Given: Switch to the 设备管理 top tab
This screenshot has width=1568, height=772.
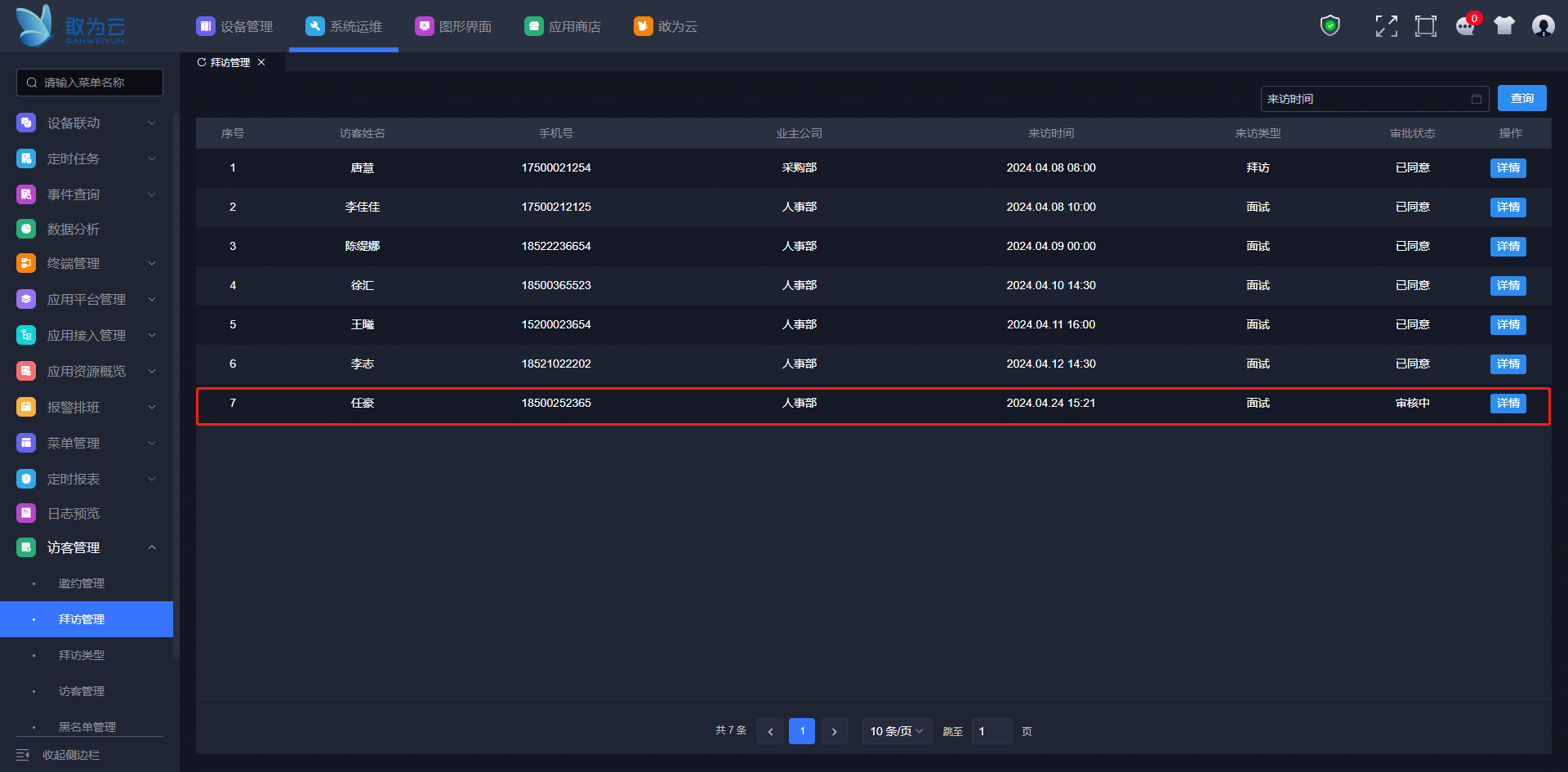Looking at the screenshot, I should (x=234, y=26).
